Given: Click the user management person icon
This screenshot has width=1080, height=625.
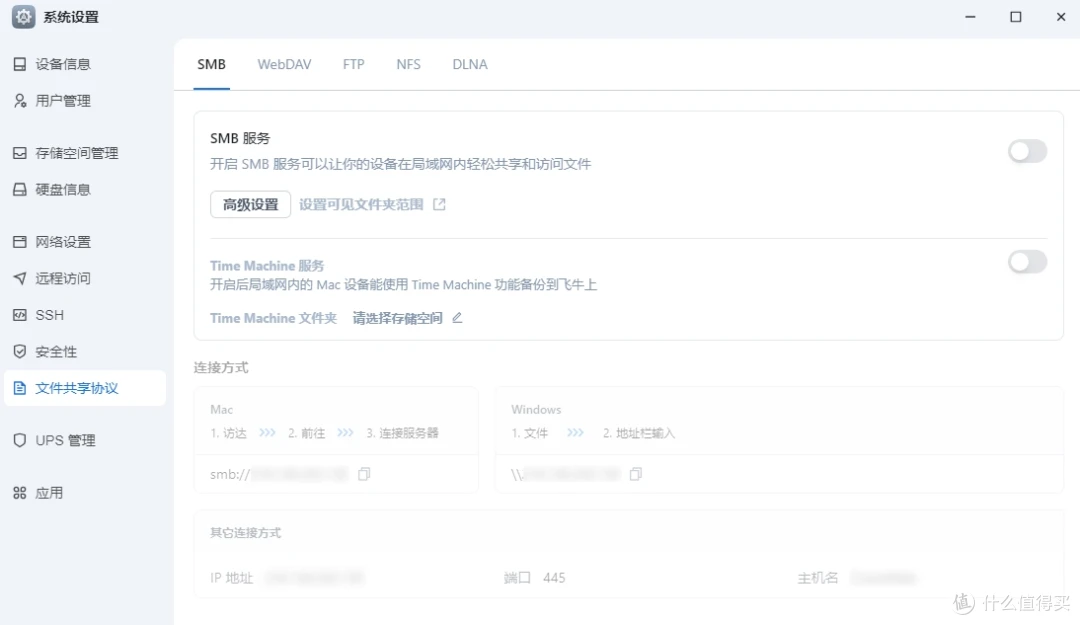Looking at the screenshot, I should (x=20, y=101).
